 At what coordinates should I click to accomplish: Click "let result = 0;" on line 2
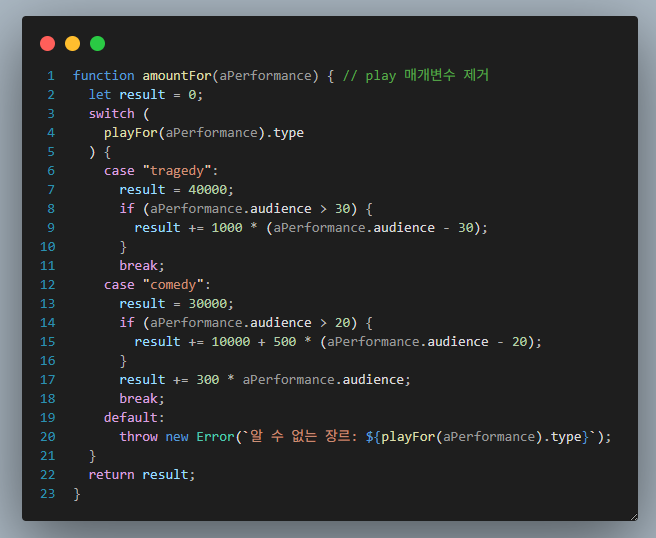click(x=146, y=95)
